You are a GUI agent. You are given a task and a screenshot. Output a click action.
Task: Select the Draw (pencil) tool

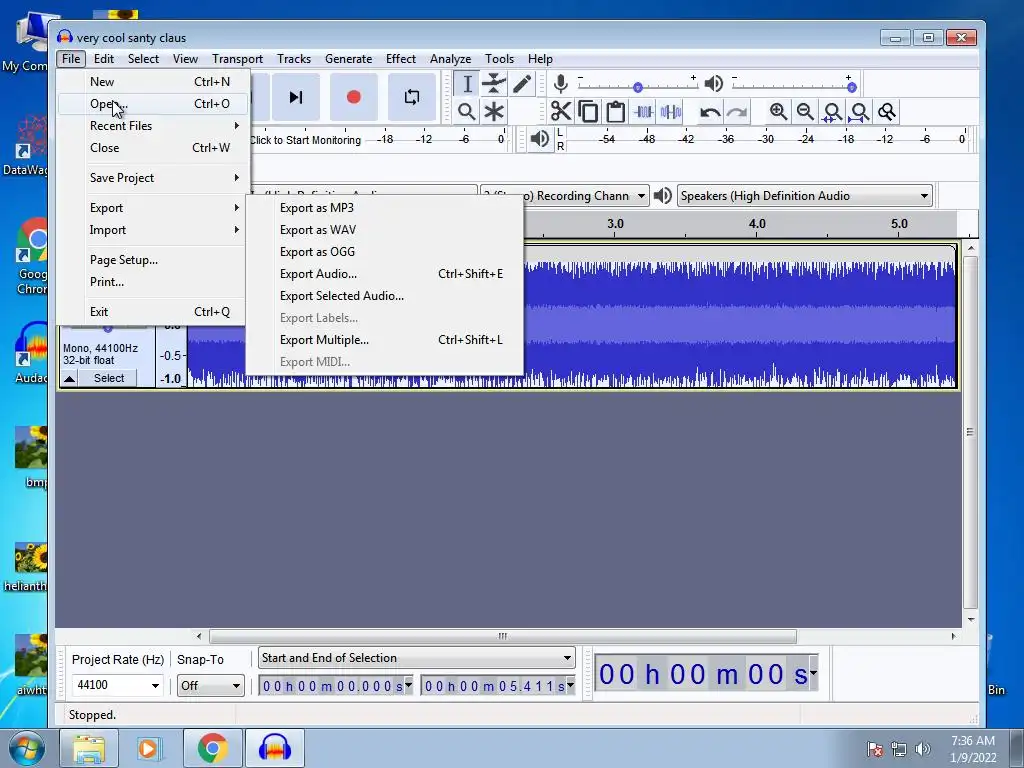[x=522, y=84]
